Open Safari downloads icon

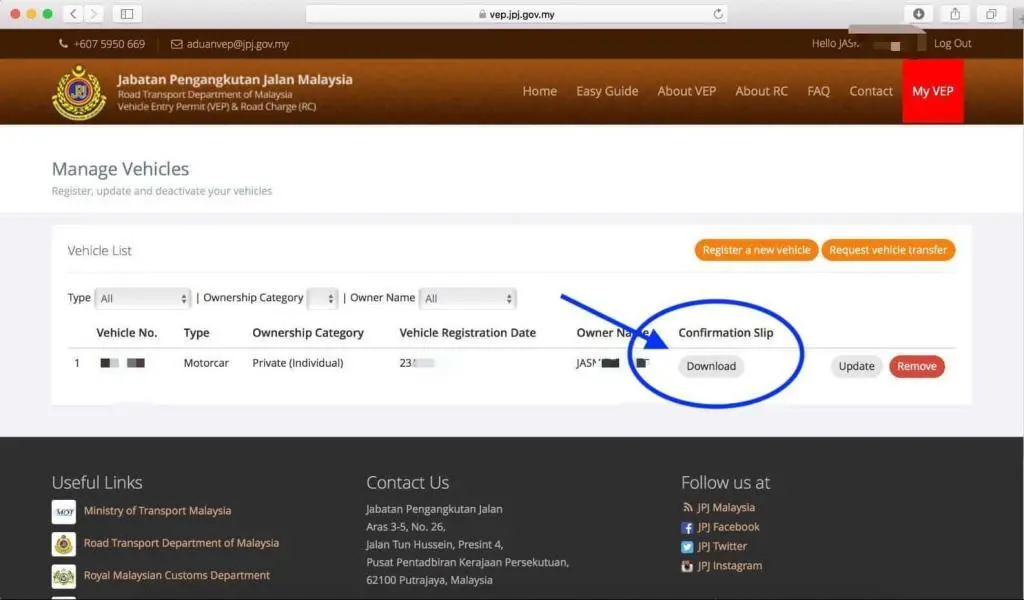pyautogui.click(x=918, y=14)
